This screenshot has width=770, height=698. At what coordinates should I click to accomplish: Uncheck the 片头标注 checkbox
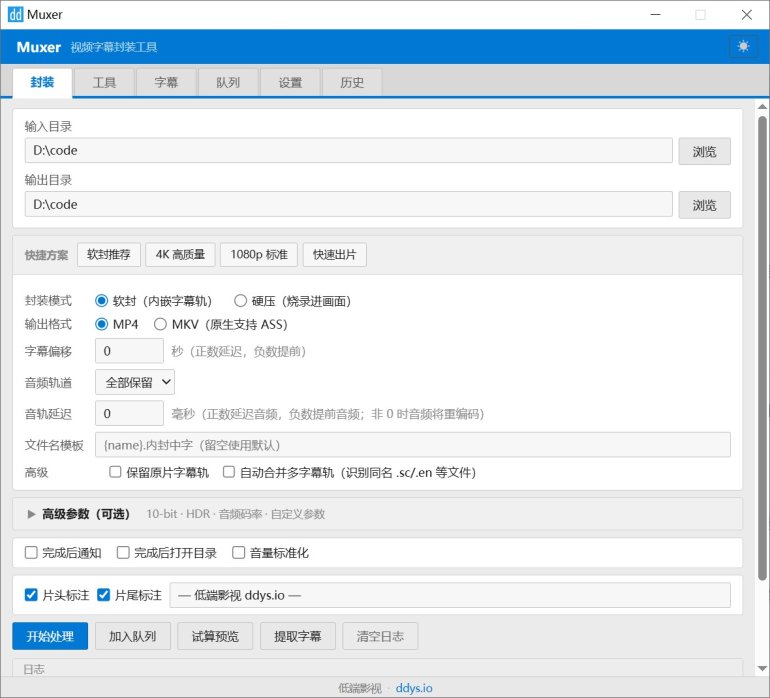tap(31, 595)
